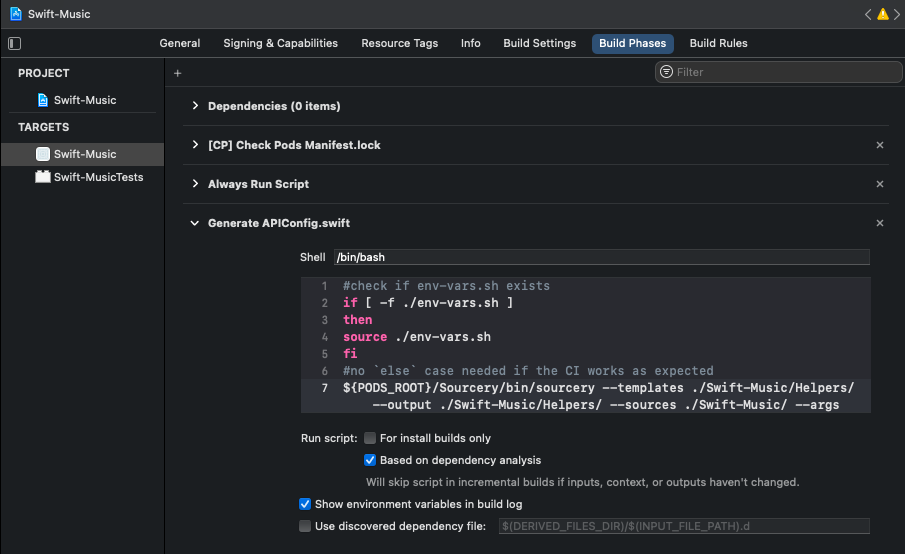Click the sourcery command on line 7

pyautogui.click(x=599, y=396)
